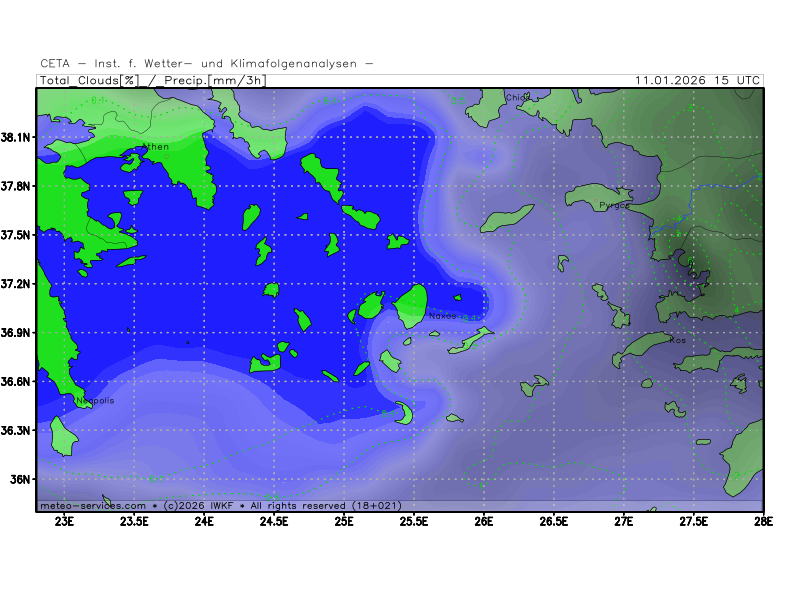Click the 24.5E longitude tick label
The image size is (800, 600).
pos(274,521)
